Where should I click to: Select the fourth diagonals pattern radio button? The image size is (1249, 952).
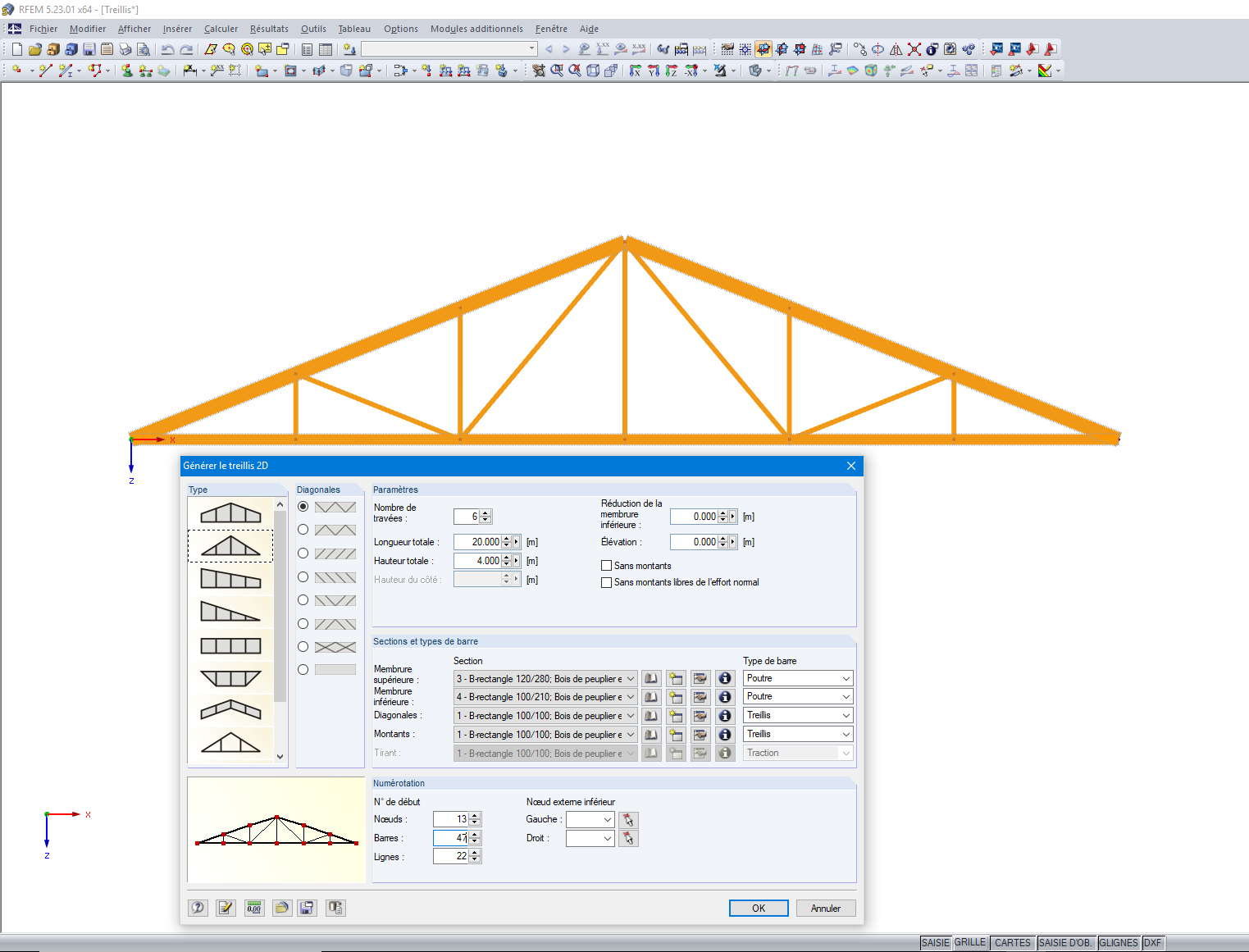click(303, 577)
